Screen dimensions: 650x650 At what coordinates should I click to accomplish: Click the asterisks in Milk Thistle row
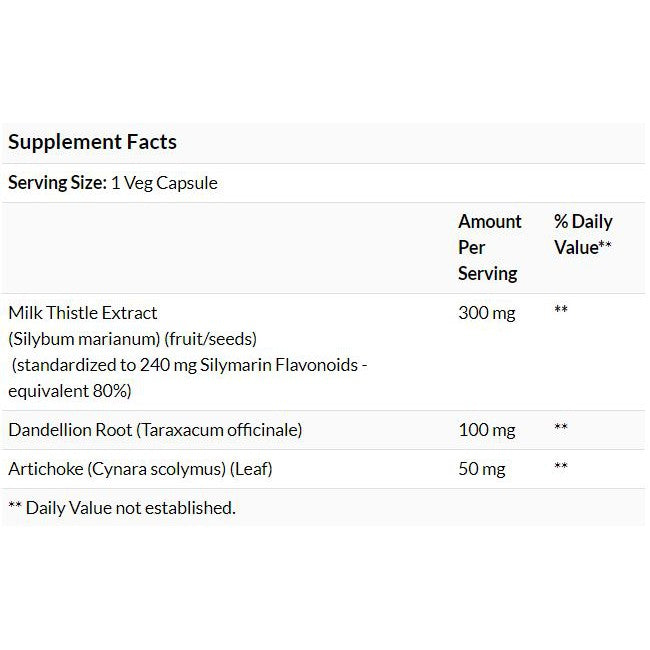coord(561,312)
